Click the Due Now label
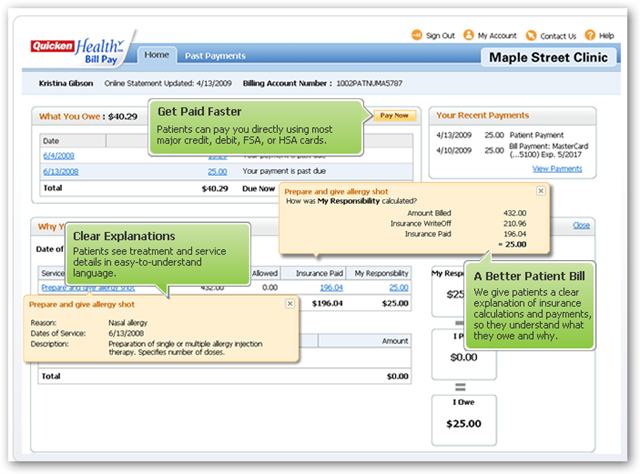 coord(258,189)
